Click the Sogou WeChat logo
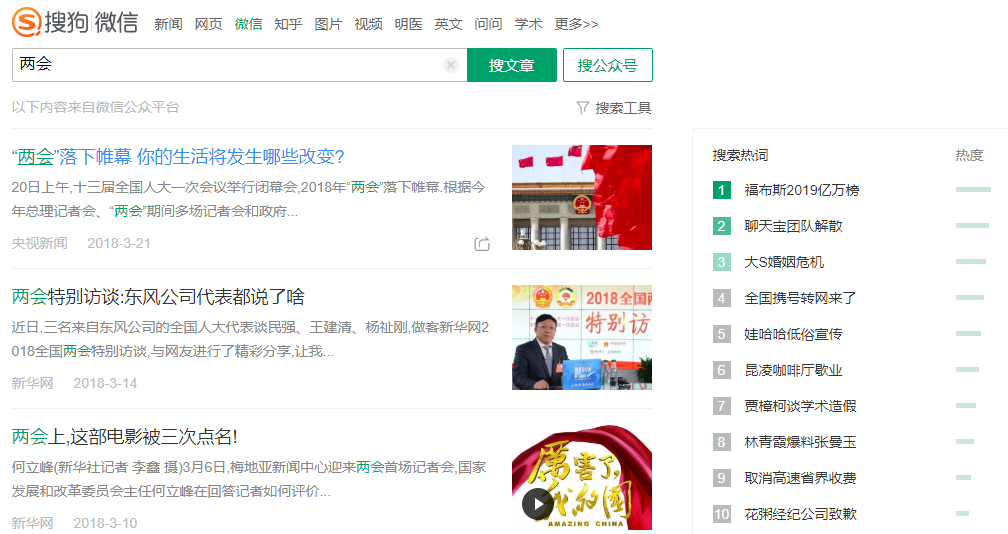This screenshot has height=534, width=1008. click(x=75, y=22)
